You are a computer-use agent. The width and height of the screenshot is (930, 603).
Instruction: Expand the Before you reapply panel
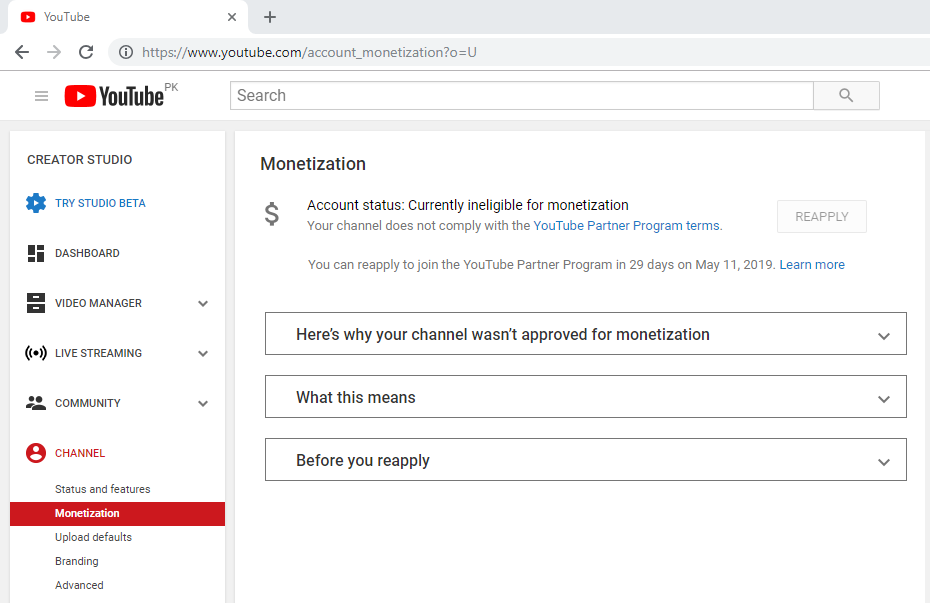[585, 460]
